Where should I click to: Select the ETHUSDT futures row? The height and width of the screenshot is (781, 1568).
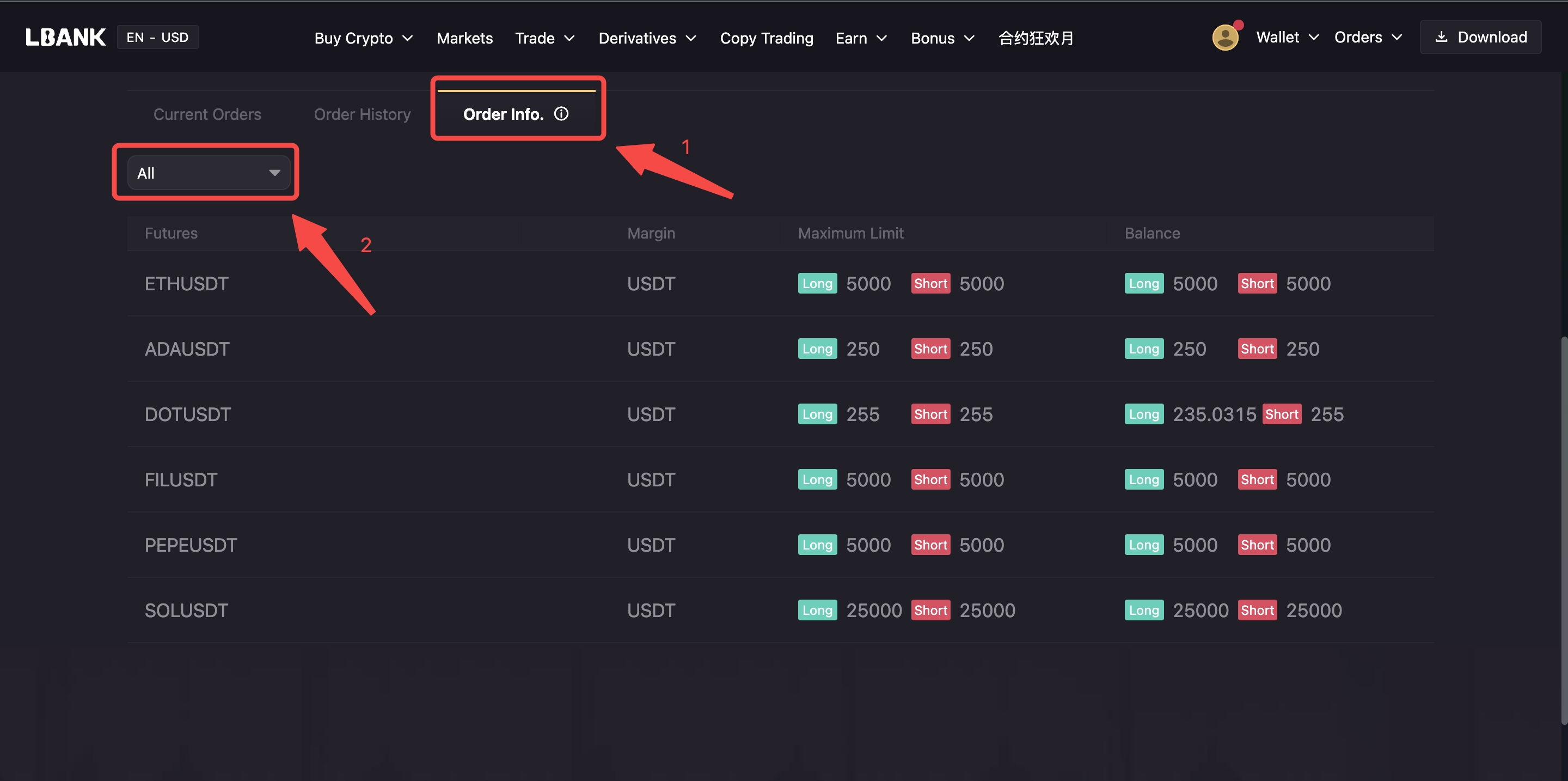pos(781,284)
